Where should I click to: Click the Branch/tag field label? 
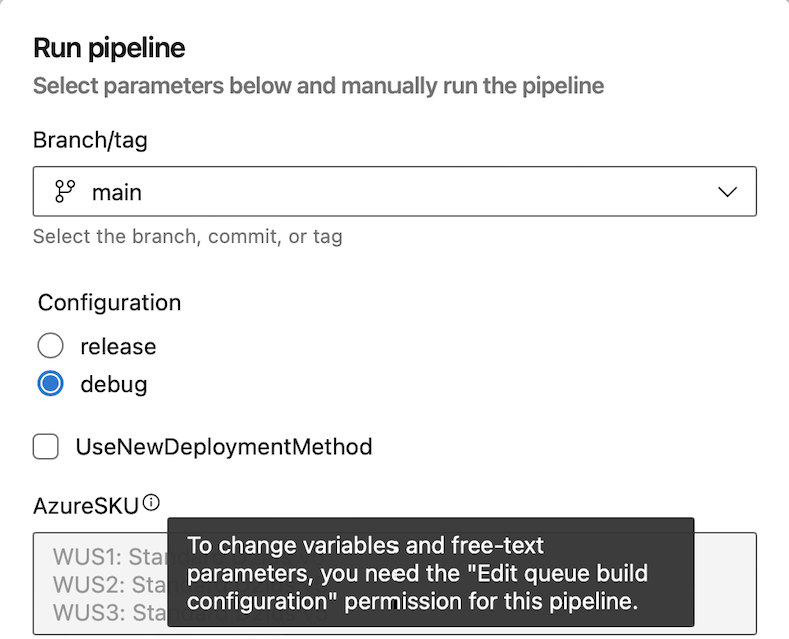(90, 141)
